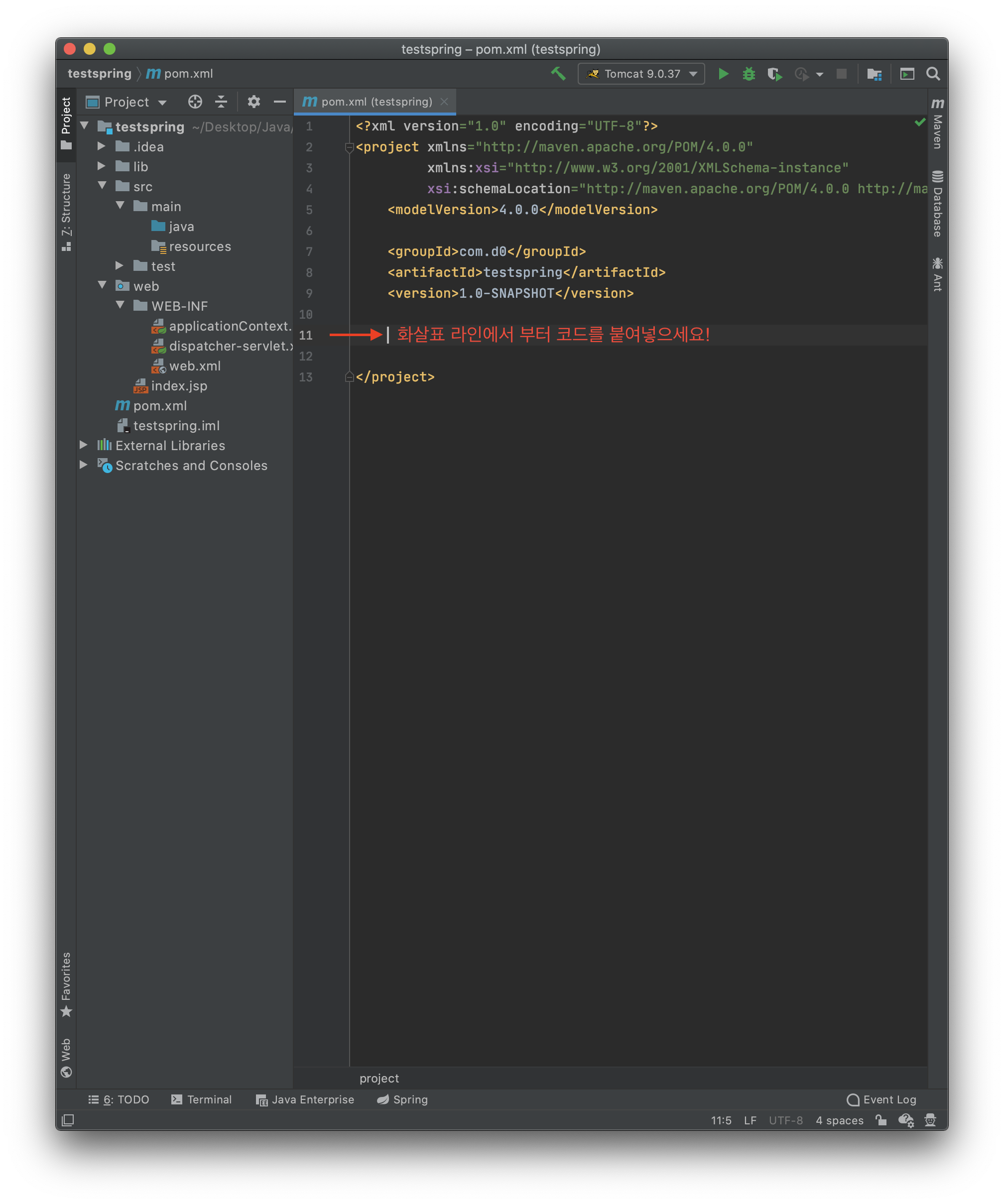Open the Terminal tool tab

[x=201, y=1099]
